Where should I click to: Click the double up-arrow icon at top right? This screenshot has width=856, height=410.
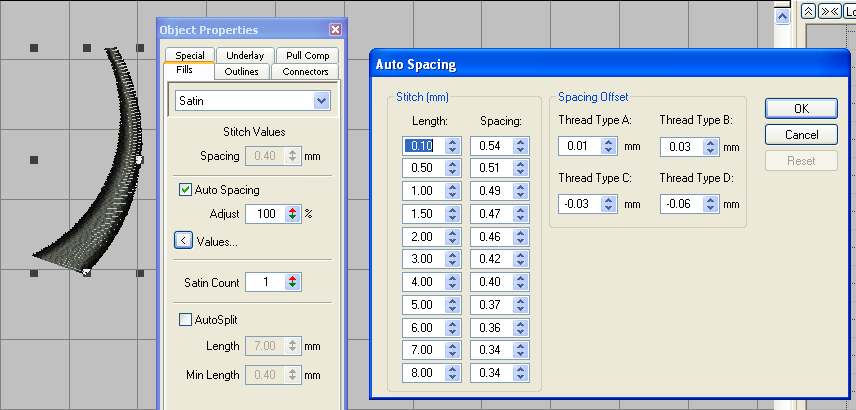click(808, 11)
